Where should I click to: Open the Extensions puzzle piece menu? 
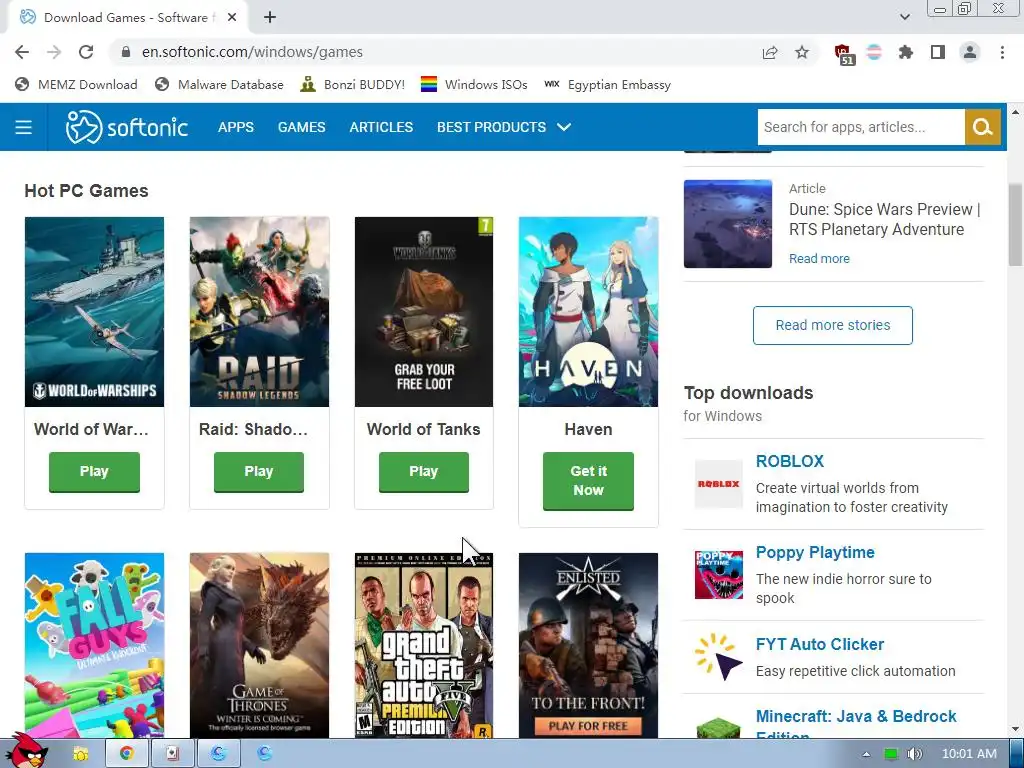coord(905,52)
